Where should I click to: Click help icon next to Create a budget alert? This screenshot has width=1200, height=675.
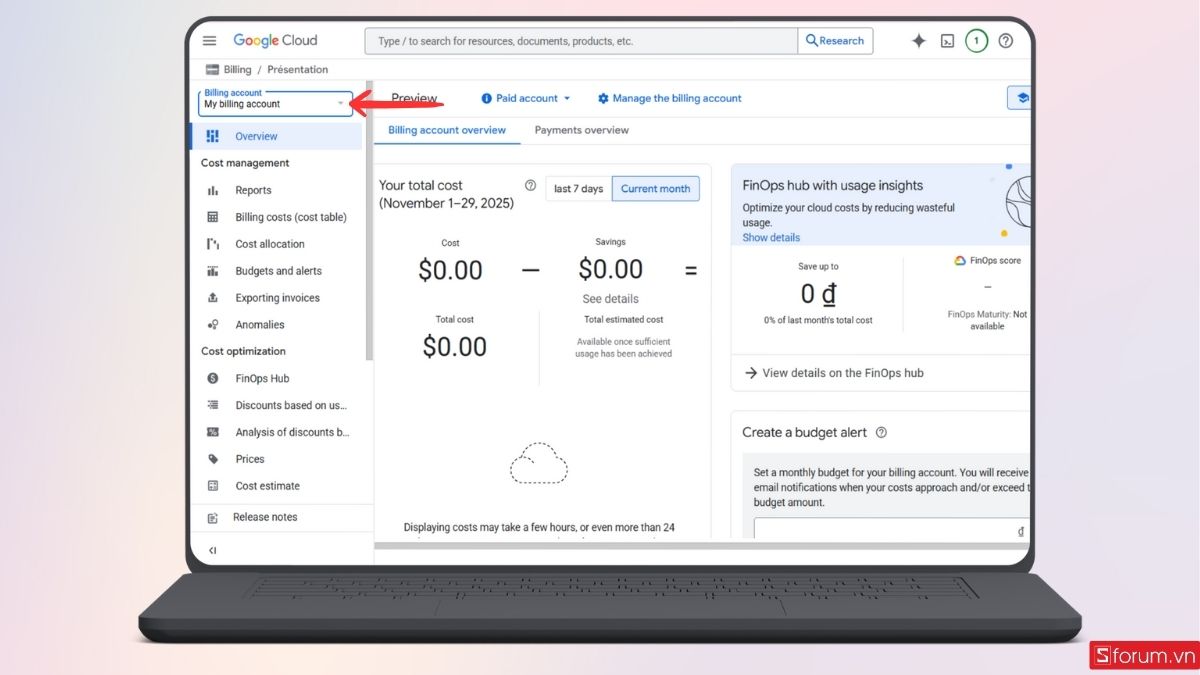(x=881, y=433)
